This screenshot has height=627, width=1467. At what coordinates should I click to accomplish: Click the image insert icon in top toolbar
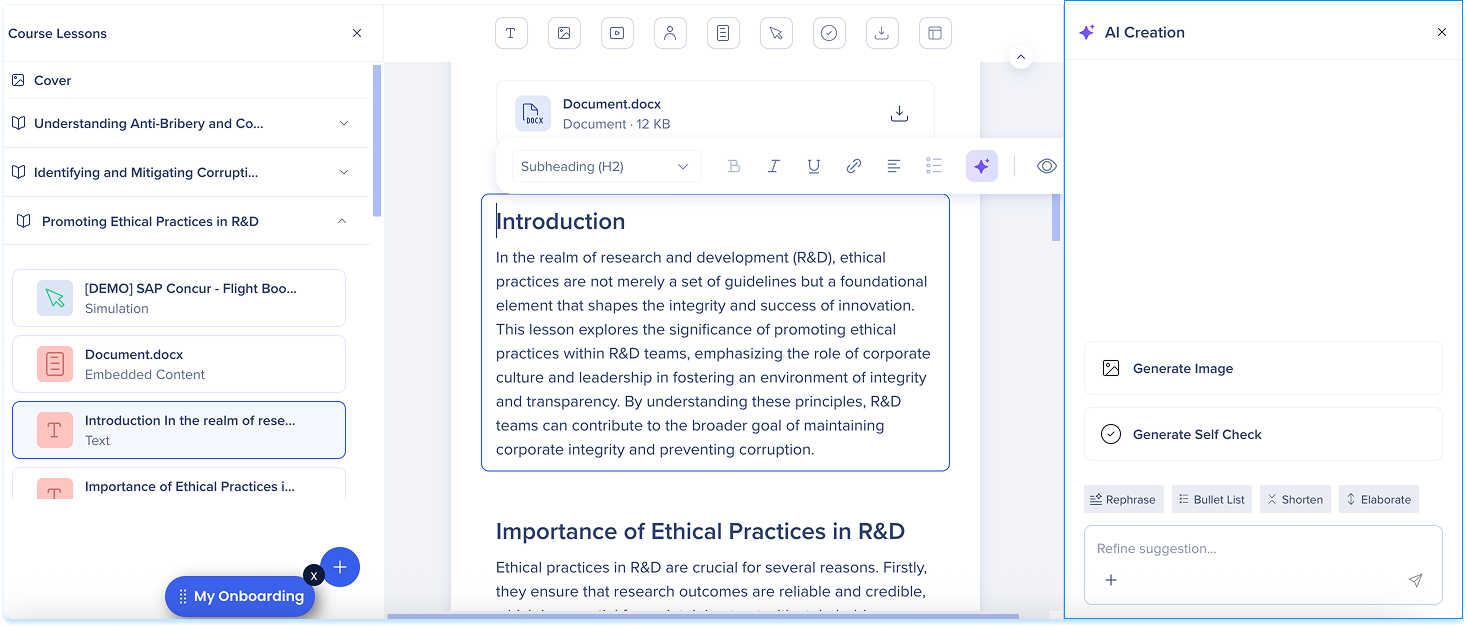click(x=564, y=33)
